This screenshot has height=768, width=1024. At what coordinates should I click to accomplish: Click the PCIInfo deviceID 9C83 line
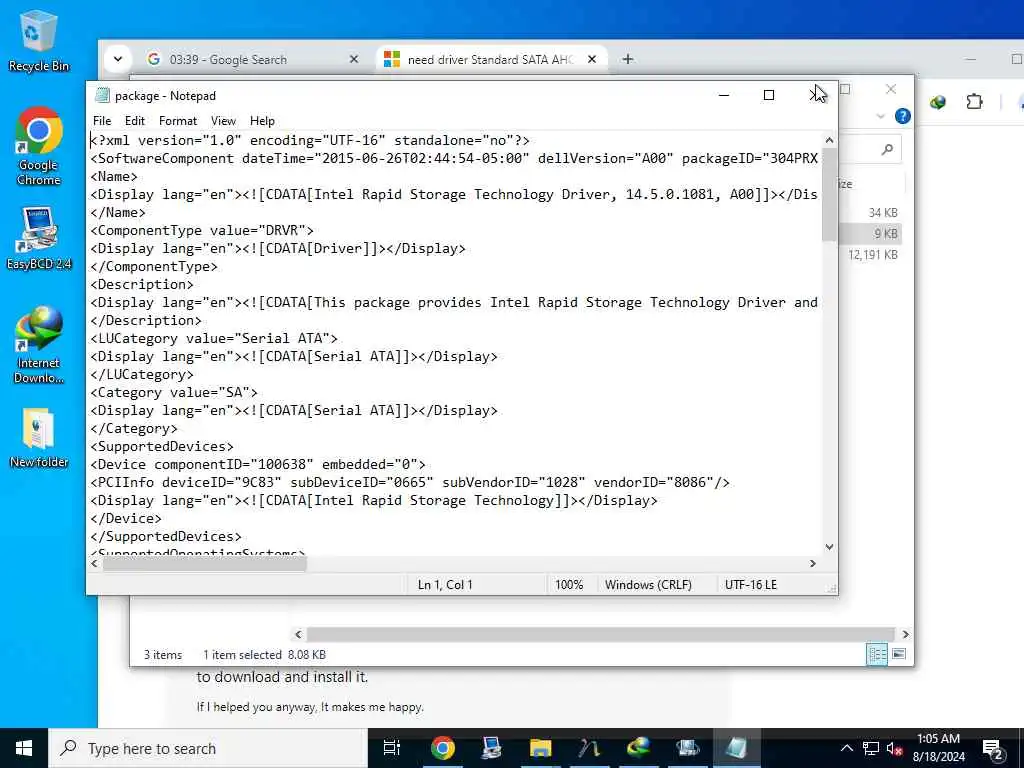(409, 483)
